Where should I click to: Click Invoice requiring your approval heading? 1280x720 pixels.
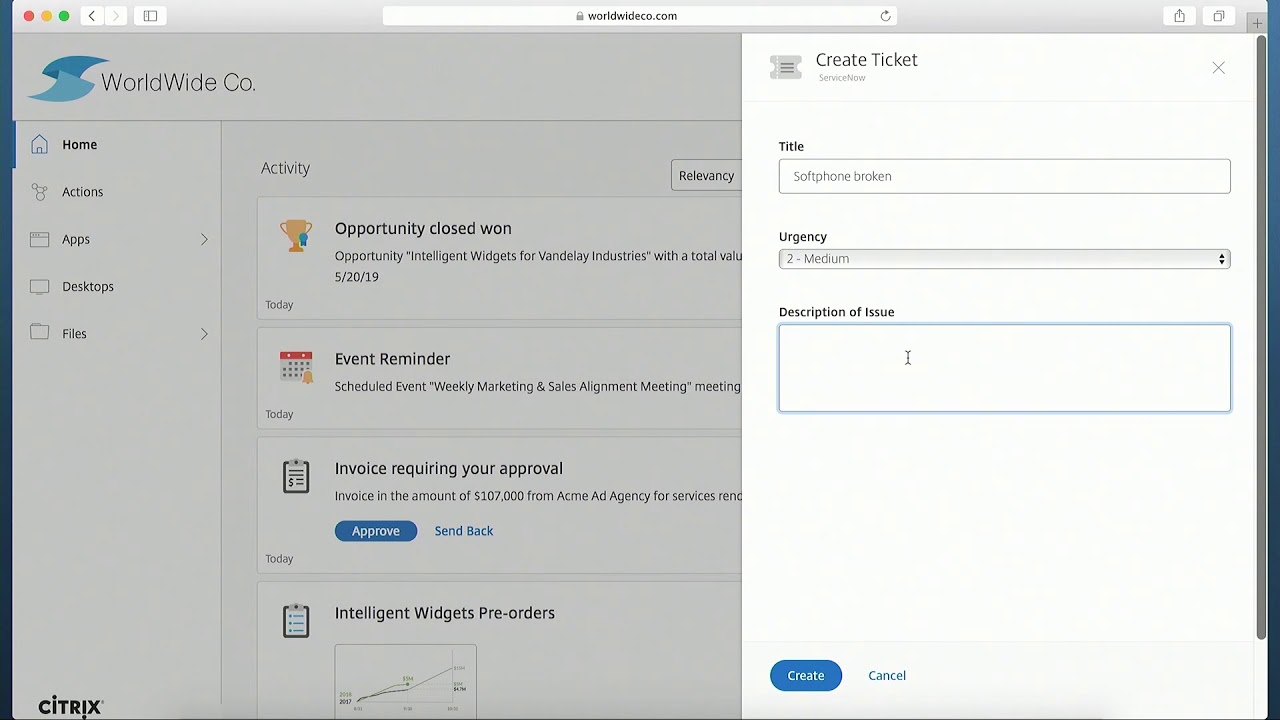449,468
